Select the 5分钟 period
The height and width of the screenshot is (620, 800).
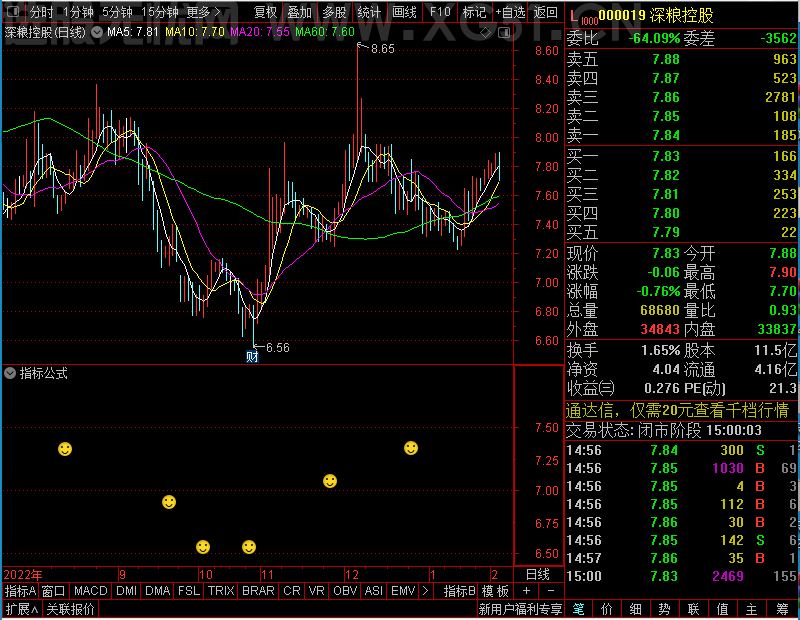pyautogui.click(x=117, y=12)
